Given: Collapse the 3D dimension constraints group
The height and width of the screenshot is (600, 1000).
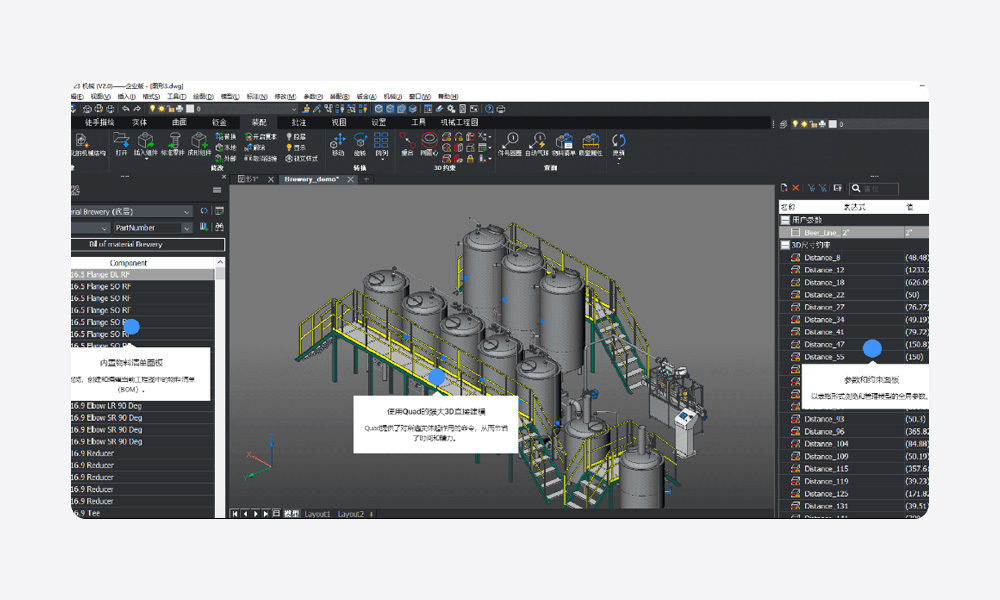Looking at the screenshot, I should (x=785, y=245).
